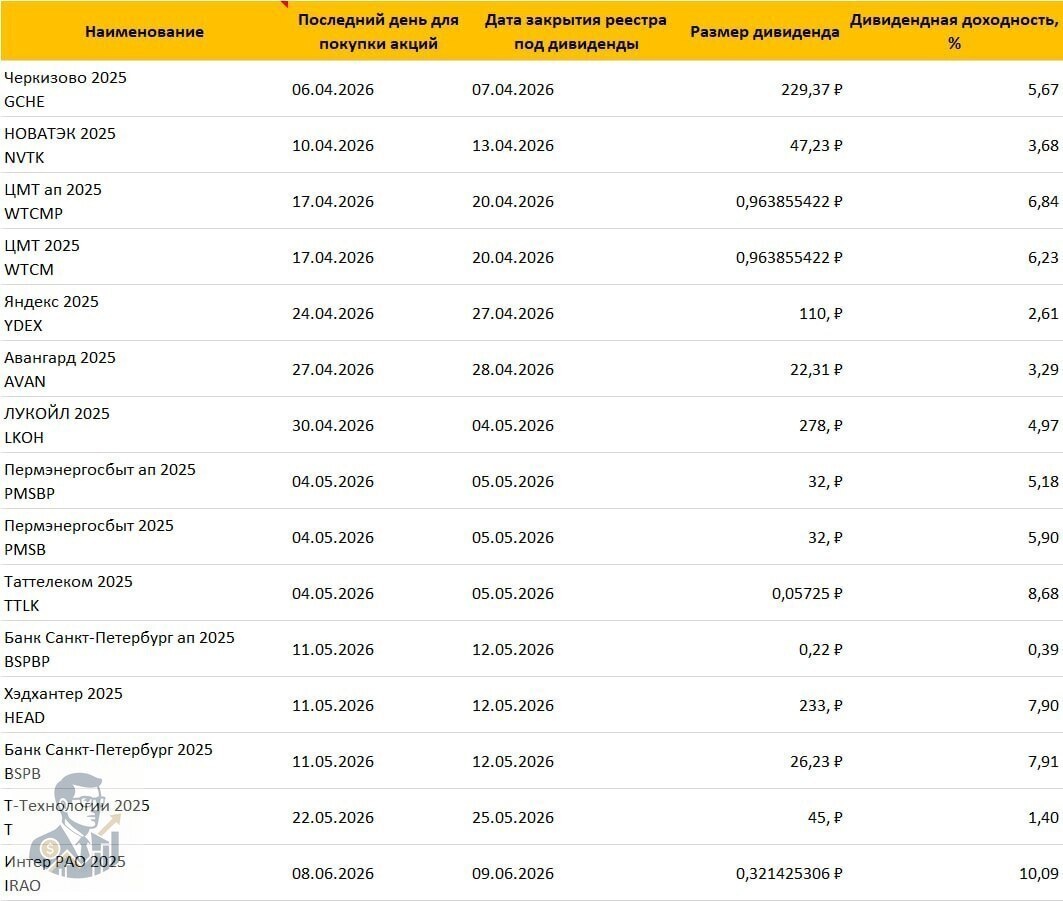This screenshot has height=901, width=1063.
Task: Click the dividend amount 26,23 ₽
Action: click(816, 762)
